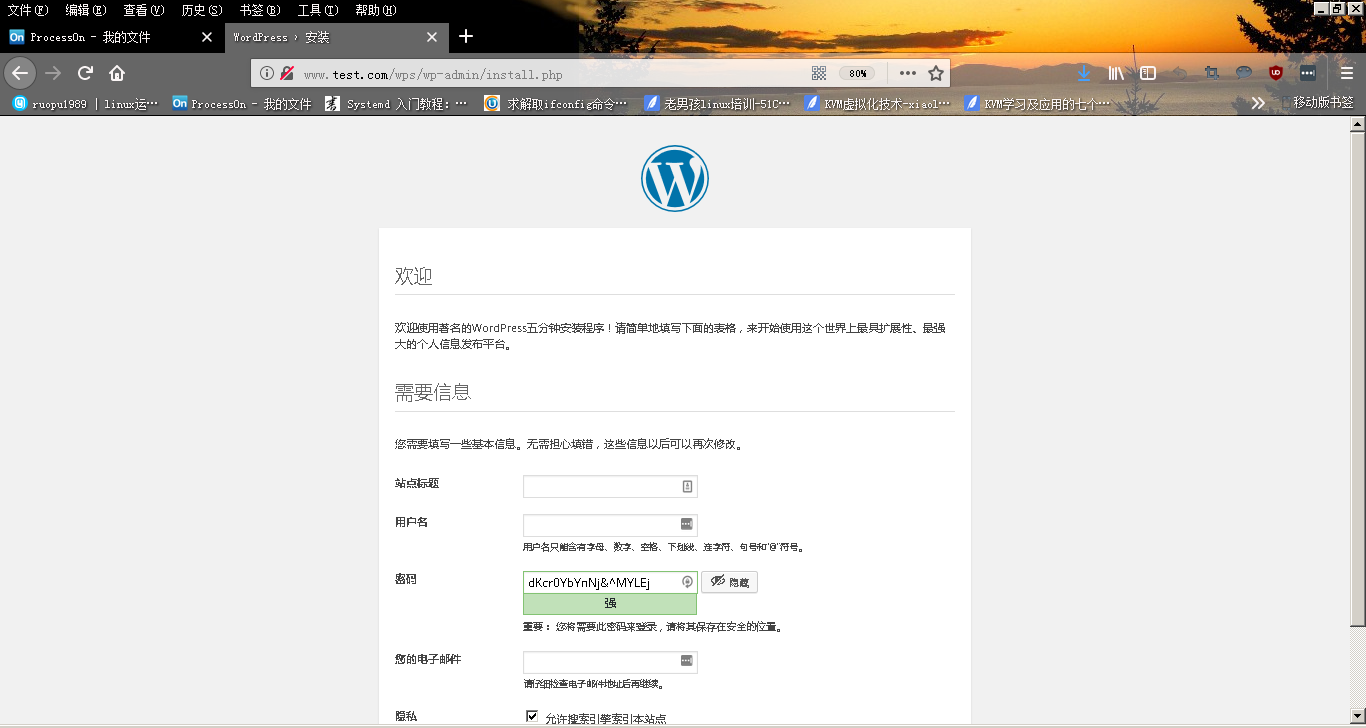Viewport: 1366px width, 728px height.
Task: Open a new tab with the plus button
Action: [466, 37]
